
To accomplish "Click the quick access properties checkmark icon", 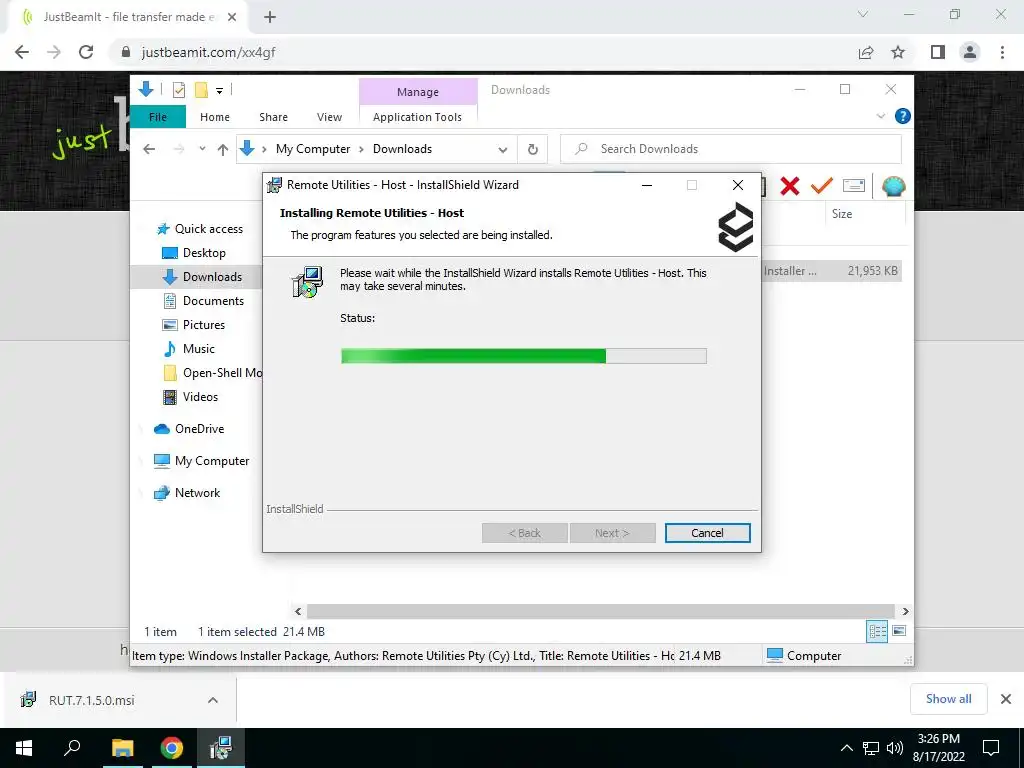I will click(179, 90).
